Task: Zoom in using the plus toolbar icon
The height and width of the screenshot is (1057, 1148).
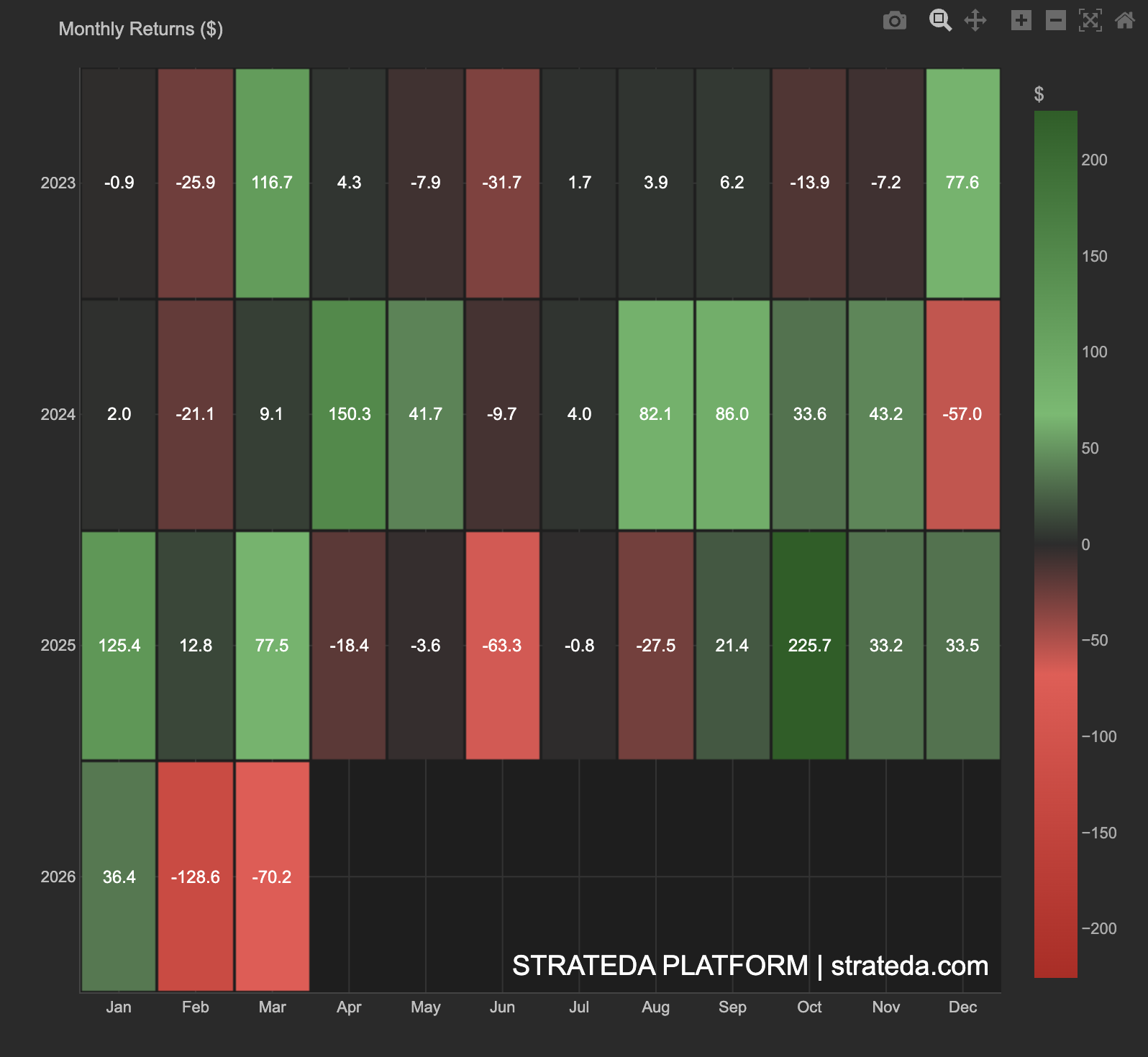Action: [x=1021, y=21]
